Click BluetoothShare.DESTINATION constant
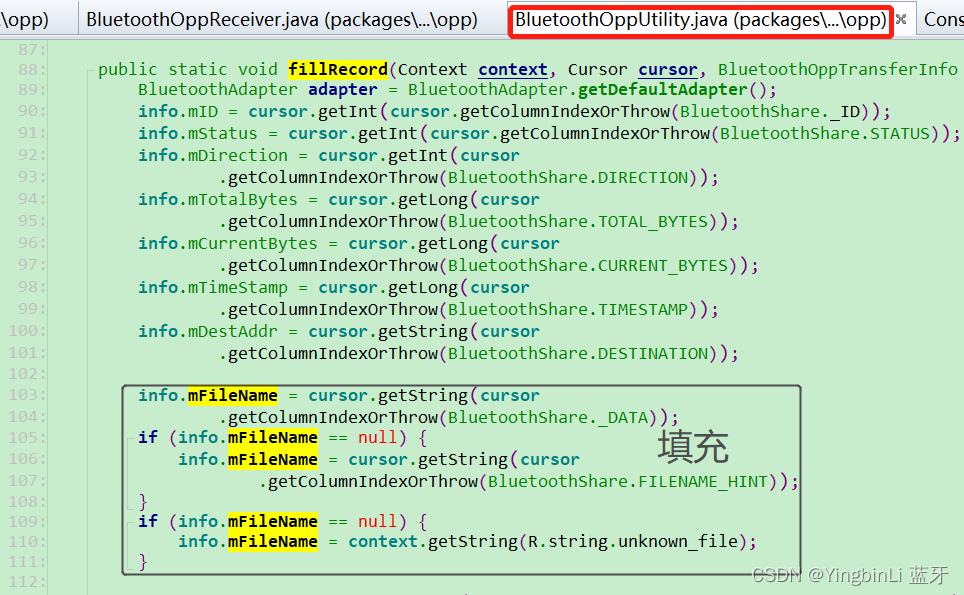964x595 pixels. 577,354
